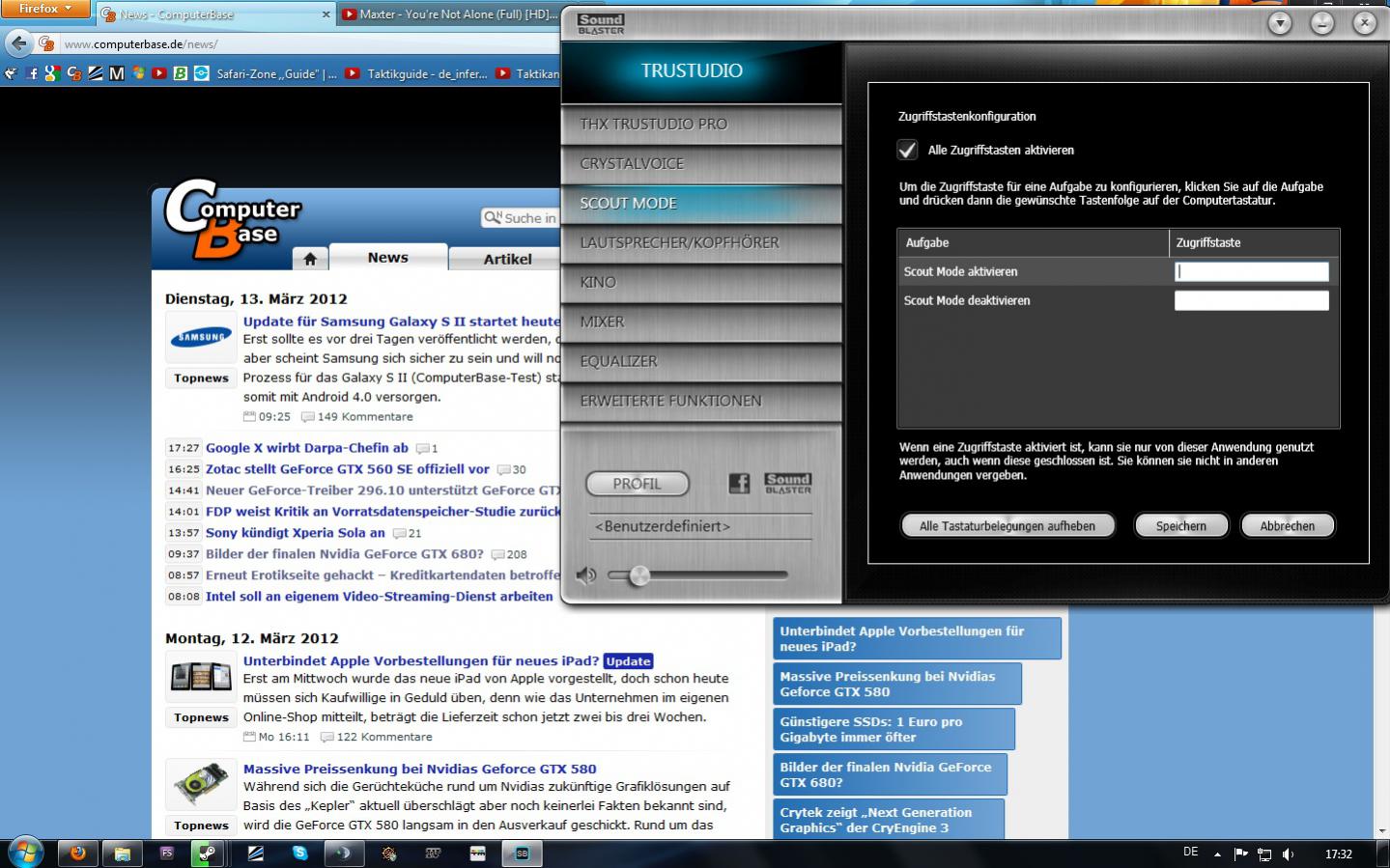Open 'Massive Preissenkung bei Nvidias Geforce GTX 580' headline
The width and height of the screenshot is (1390, 868).
pyautogui.click(x=419, y=770)
